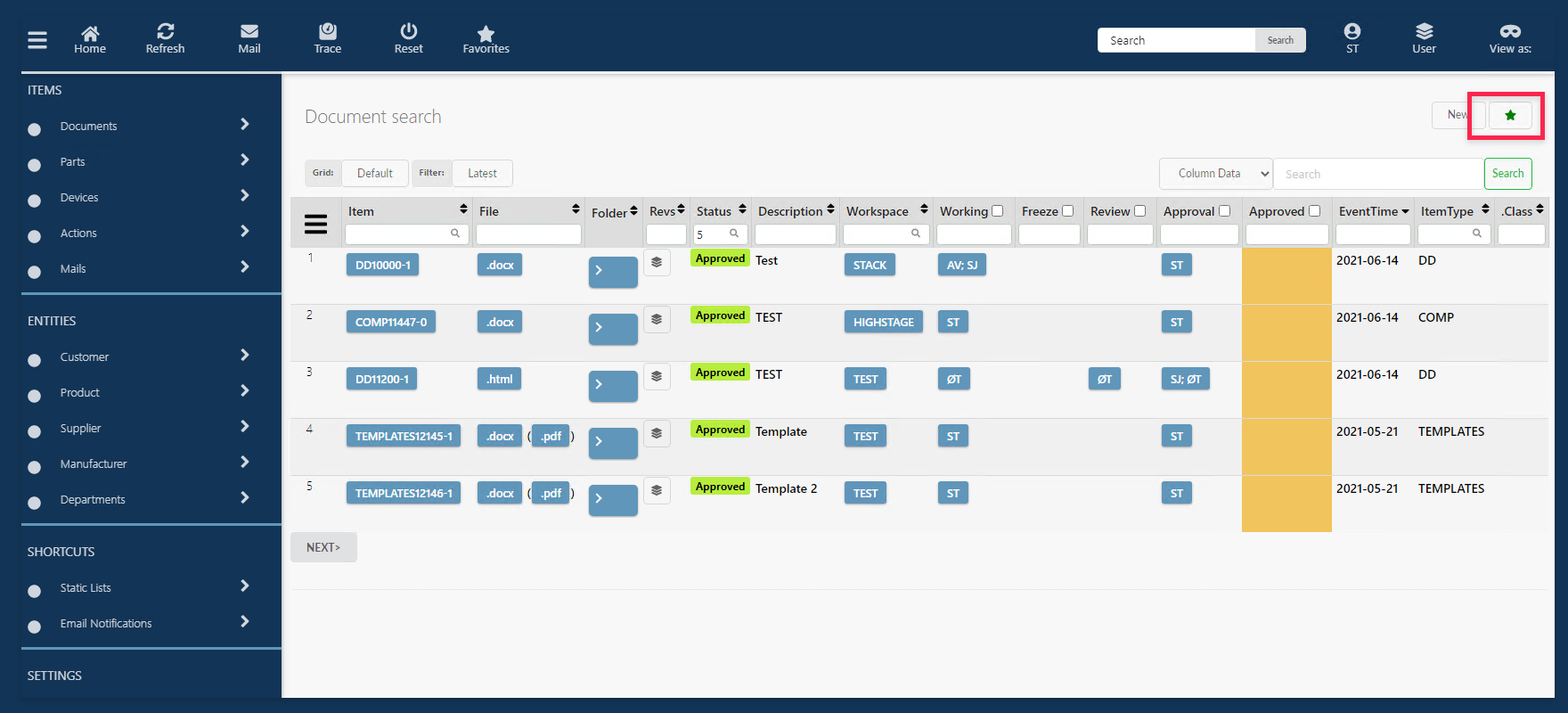Open revisions icon for TEMPLATES12145-1
Viewport: 1568px width, 713px height.
point(657,433)
